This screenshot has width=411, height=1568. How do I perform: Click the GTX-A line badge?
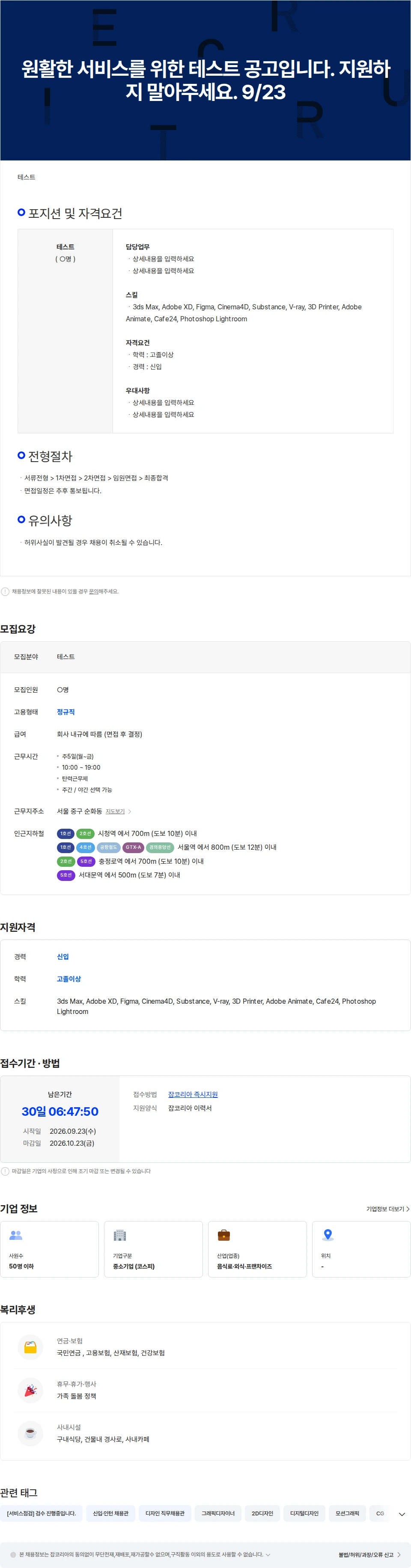pyautogui.click(x=133, y=847)
